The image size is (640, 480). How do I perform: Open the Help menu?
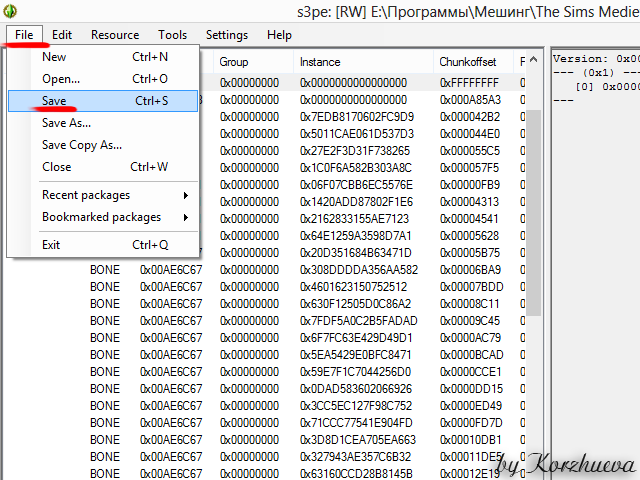[x=280, y=35]
